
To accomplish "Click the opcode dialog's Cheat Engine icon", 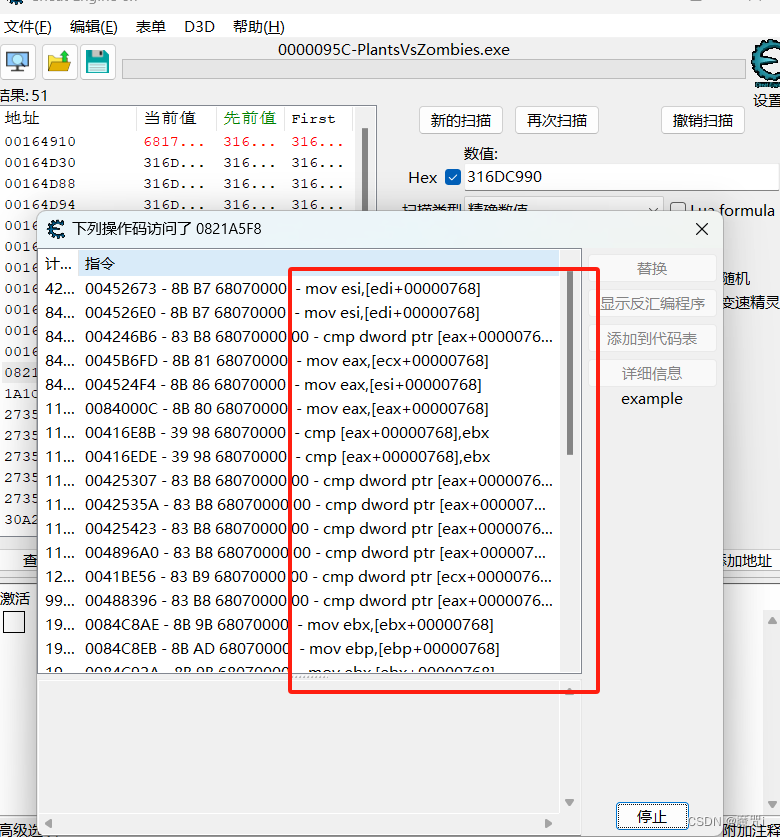I will click(56, 229).
